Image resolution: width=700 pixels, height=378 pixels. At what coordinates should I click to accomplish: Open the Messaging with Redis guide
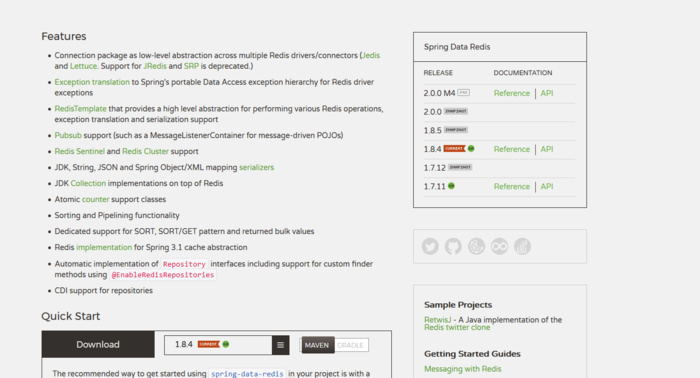point(462,369)
